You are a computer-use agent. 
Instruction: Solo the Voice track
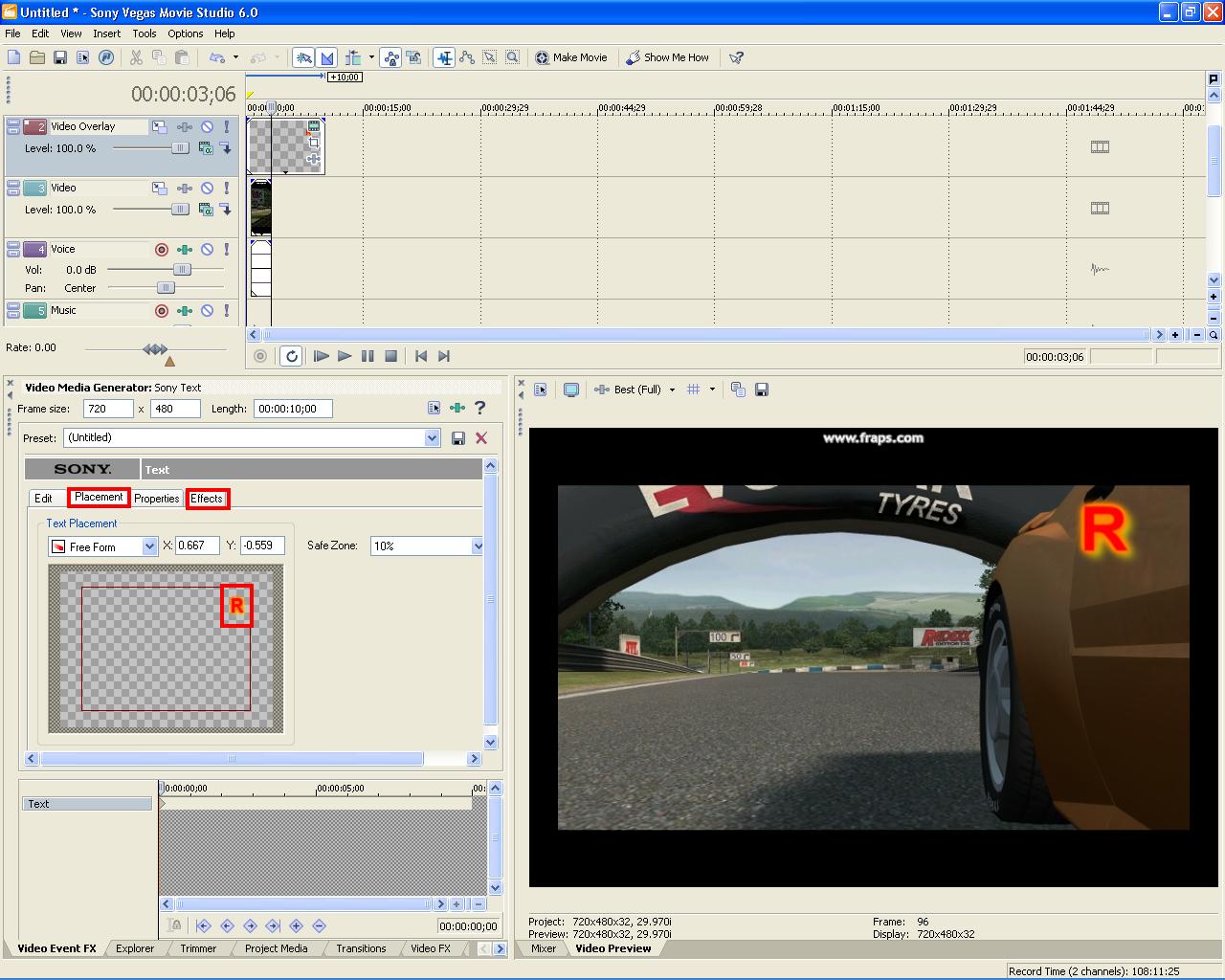[x=227, y=250]
